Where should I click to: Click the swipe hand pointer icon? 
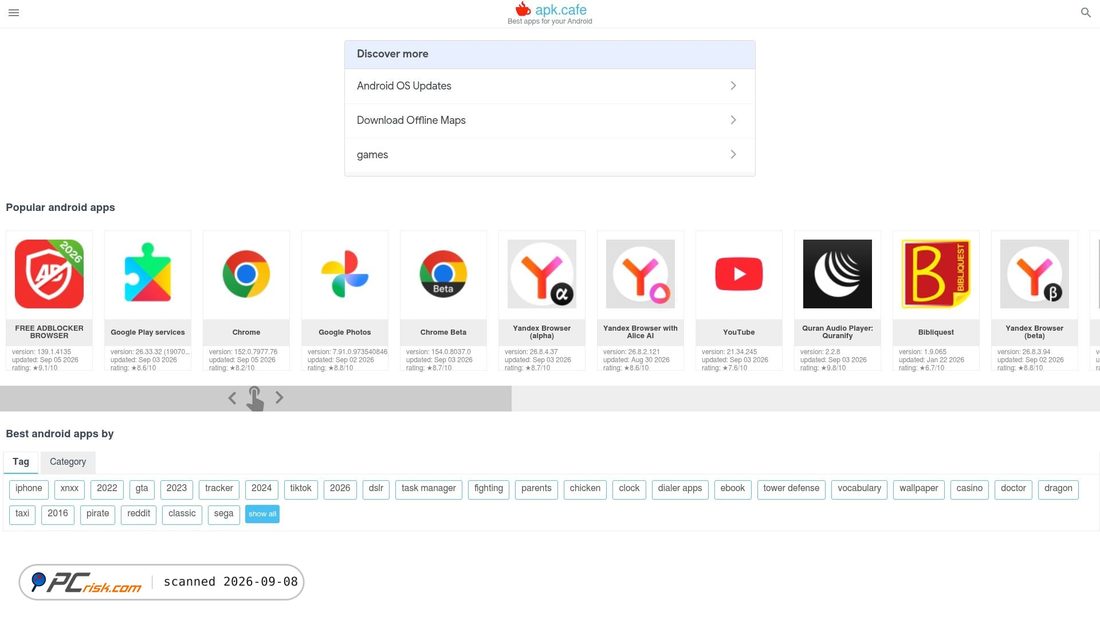click(x=255, y=399)
